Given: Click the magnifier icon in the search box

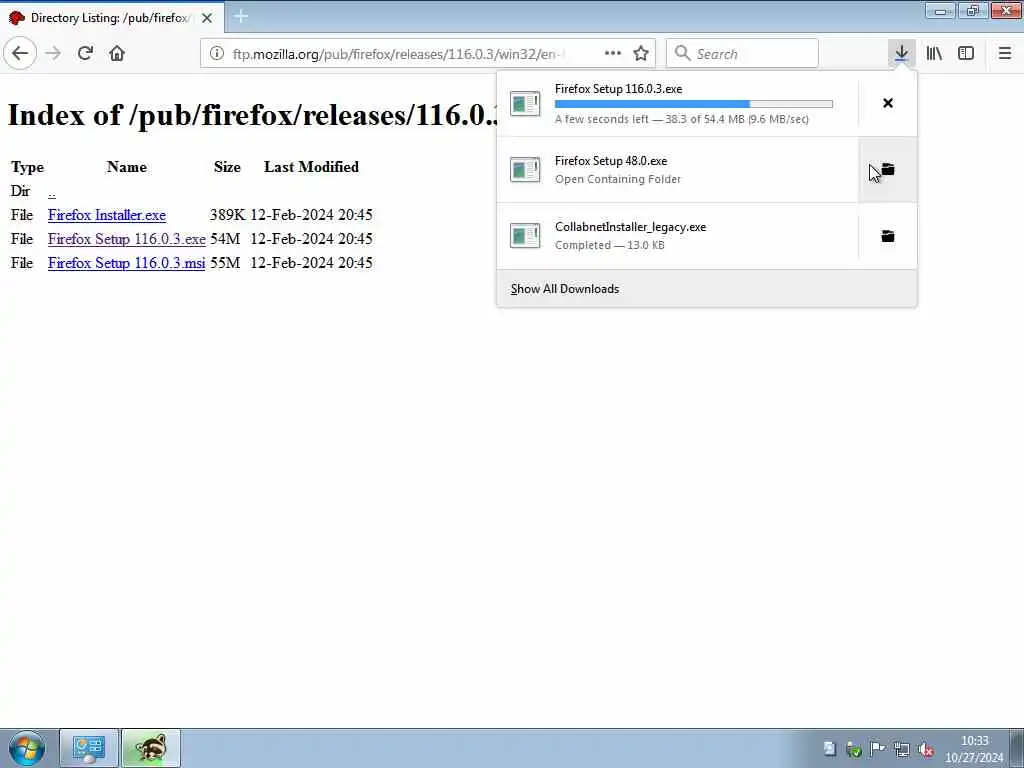Looking at the screenshot, I should [x=682, y=54].
